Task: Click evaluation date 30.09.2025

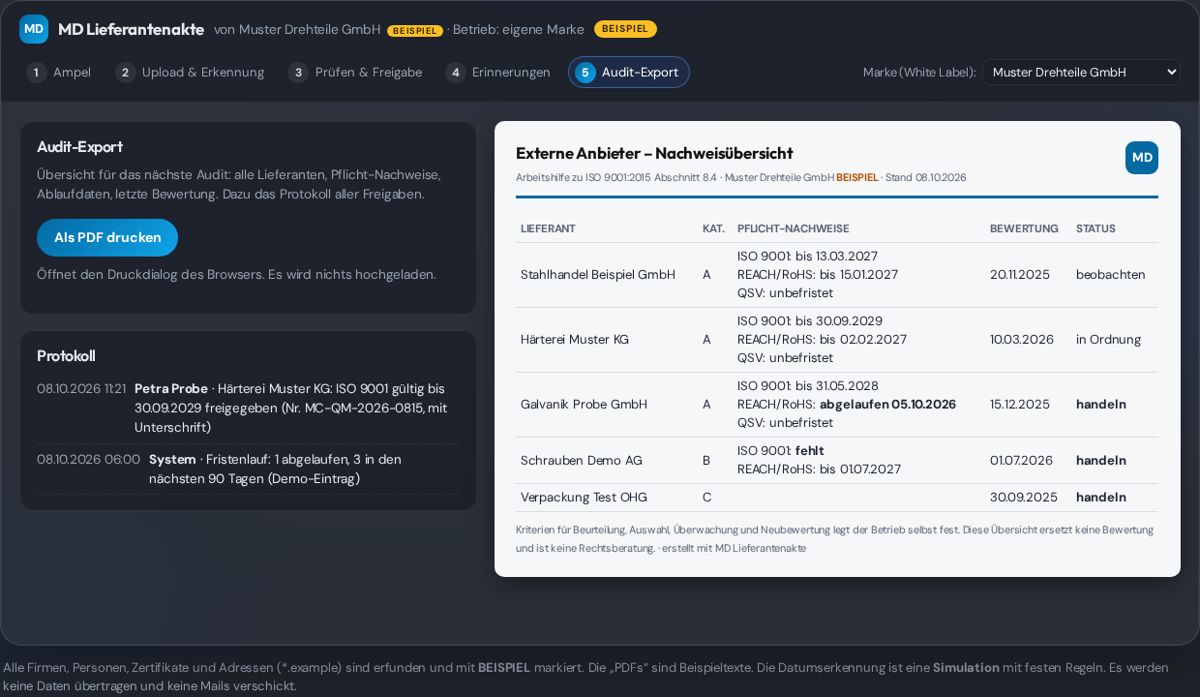Action: (1024, 498)
